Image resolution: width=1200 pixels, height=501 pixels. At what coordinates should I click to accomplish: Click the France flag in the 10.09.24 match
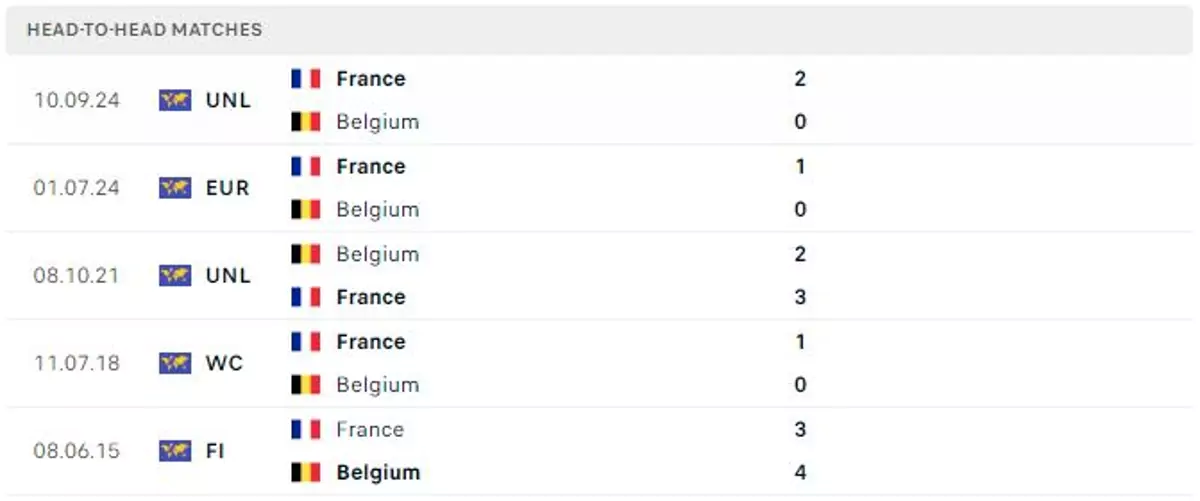click(x=306, y=78)
